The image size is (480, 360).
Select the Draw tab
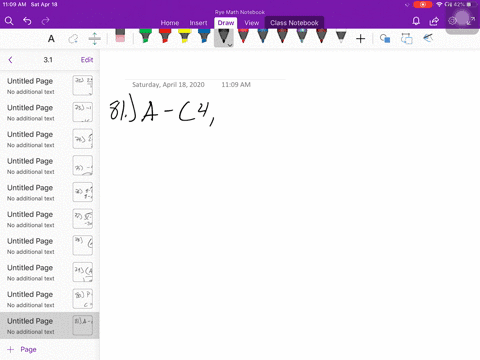226,23
